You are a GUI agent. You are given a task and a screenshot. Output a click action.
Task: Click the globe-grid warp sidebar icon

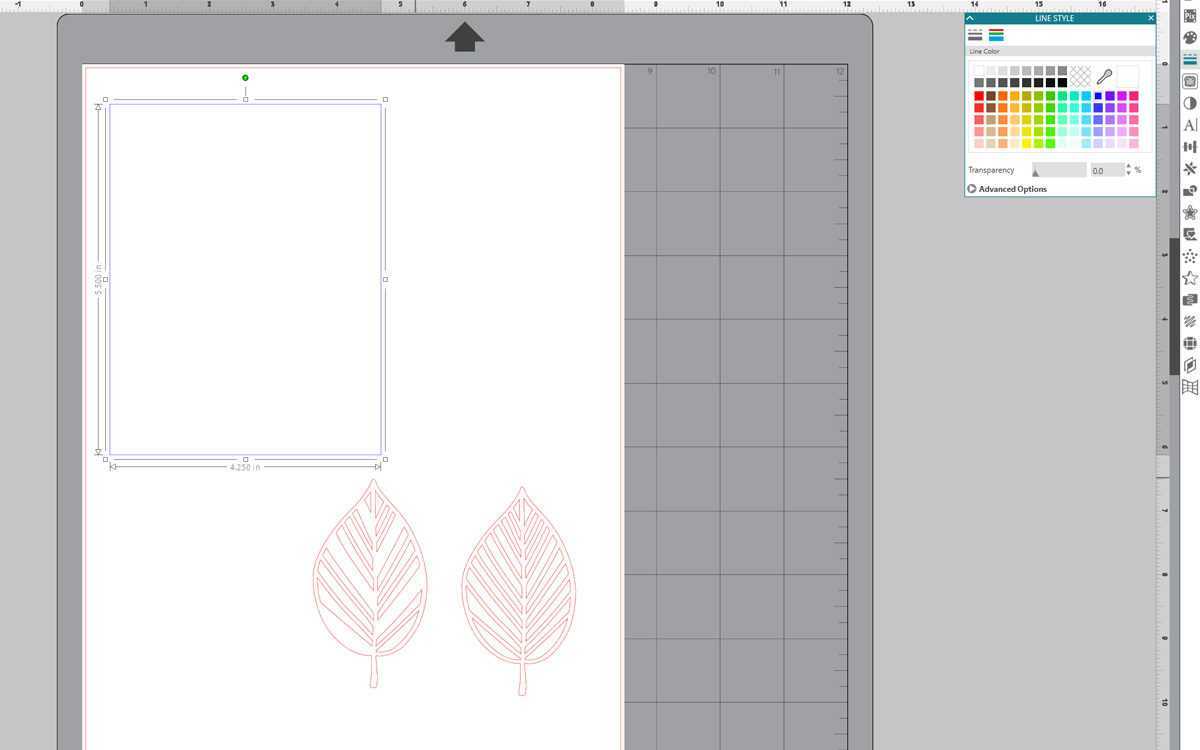click(1190, 343)
